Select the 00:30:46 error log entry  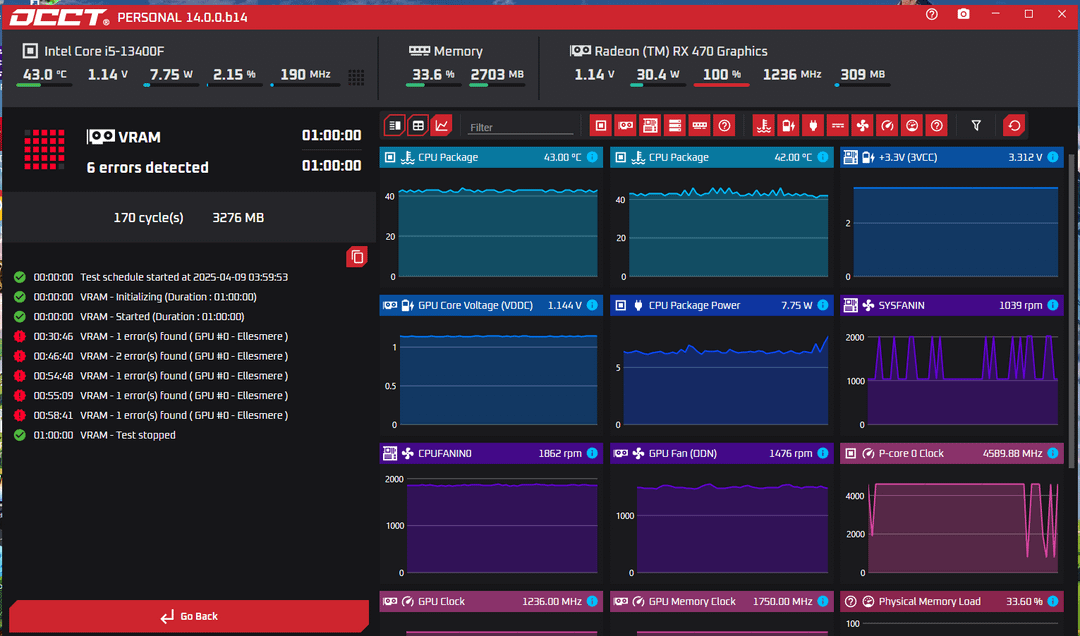152,336
